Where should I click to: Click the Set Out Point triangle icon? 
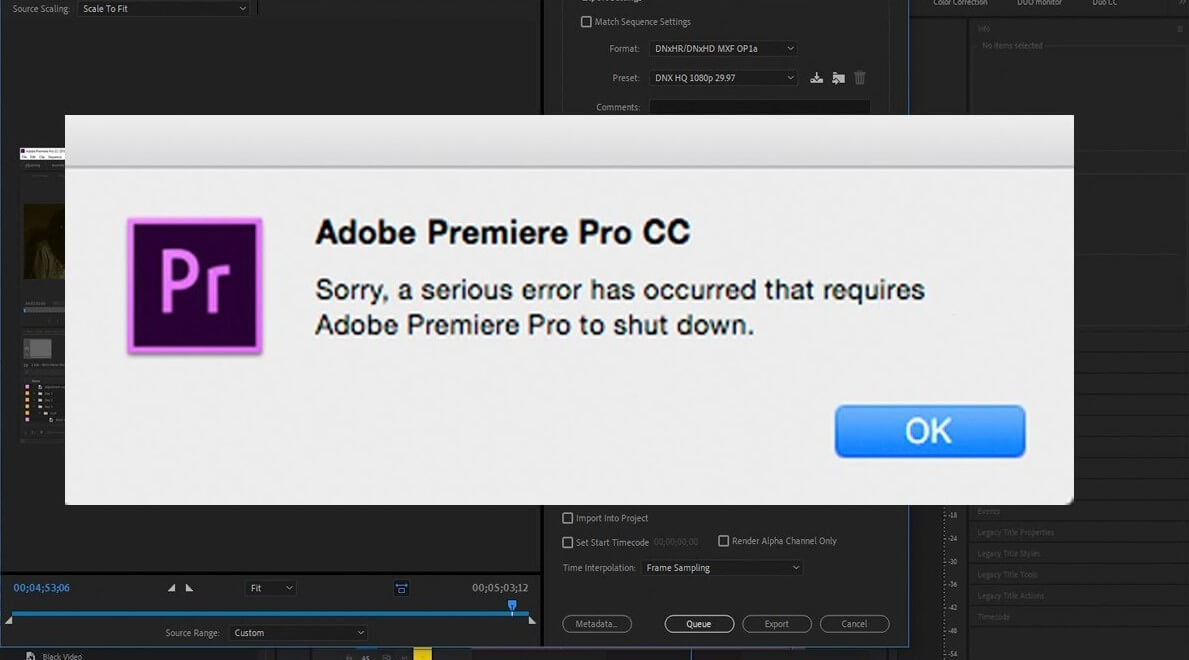click(x=189, y=588)
